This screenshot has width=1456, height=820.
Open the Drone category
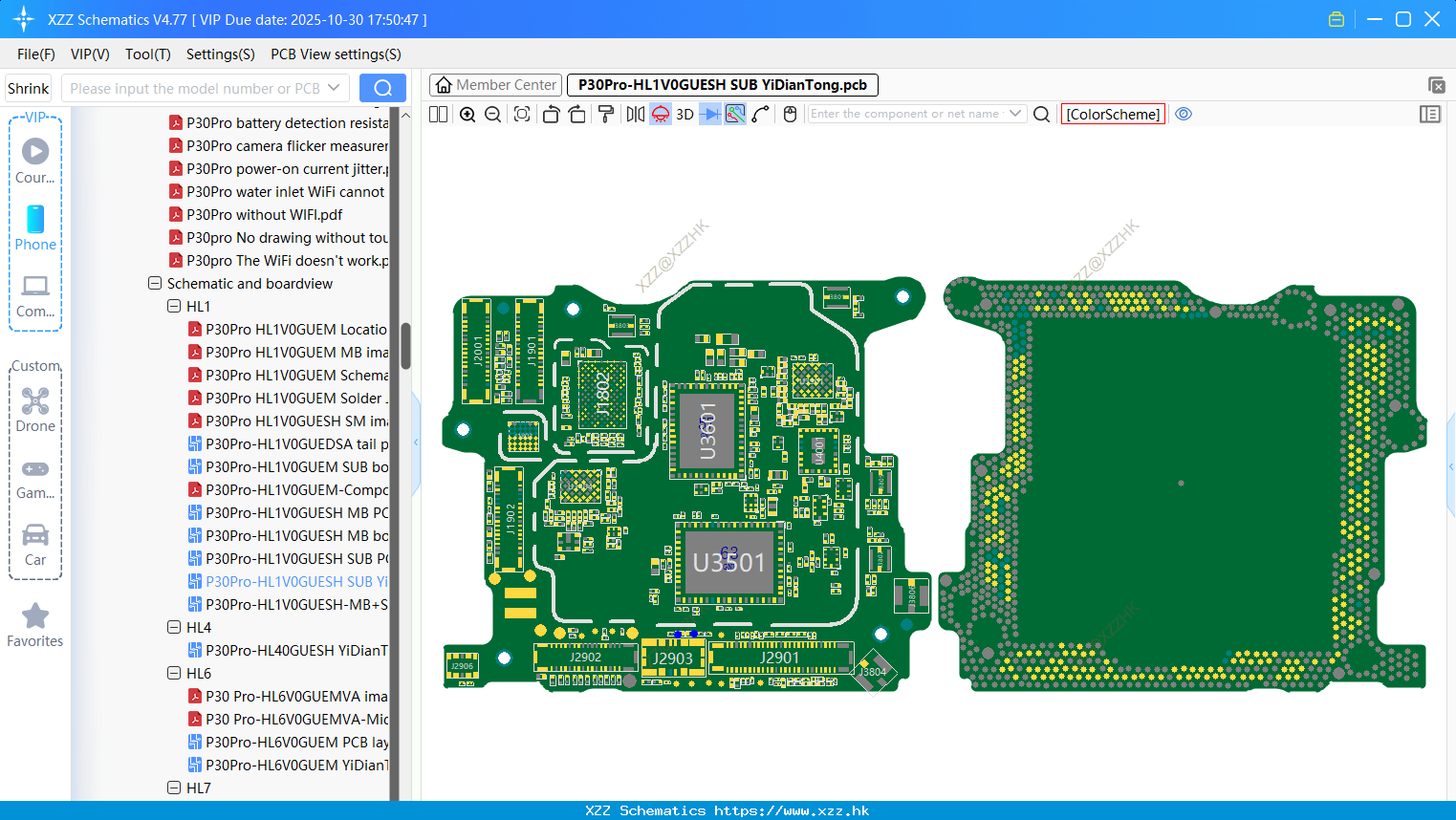coord(35,410)
